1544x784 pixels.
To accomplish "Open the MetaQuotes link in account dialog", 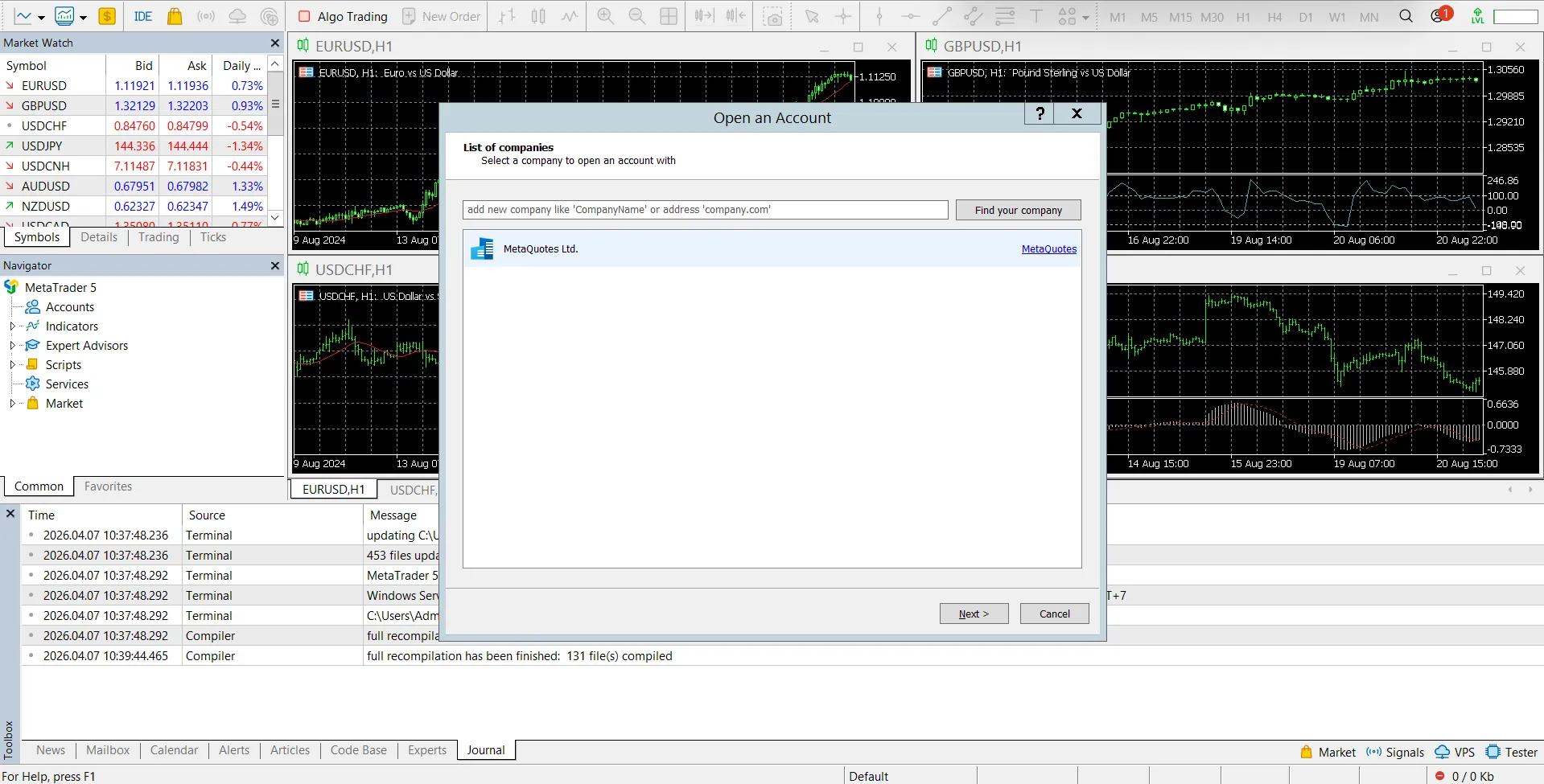I will click(1048, 249).
